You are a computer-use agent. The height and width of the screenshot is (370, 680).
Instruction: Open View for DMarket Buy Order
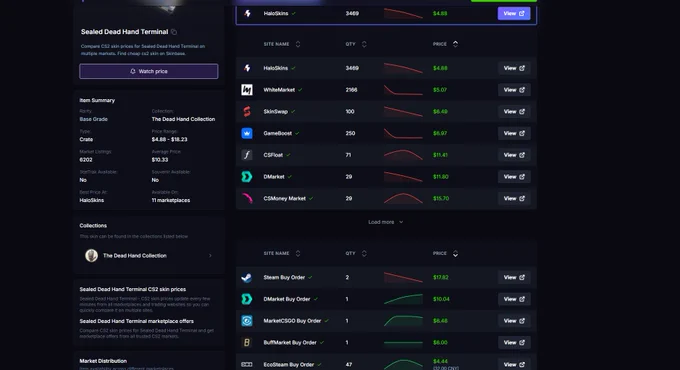pyautogui.click(x=514, y=299)
